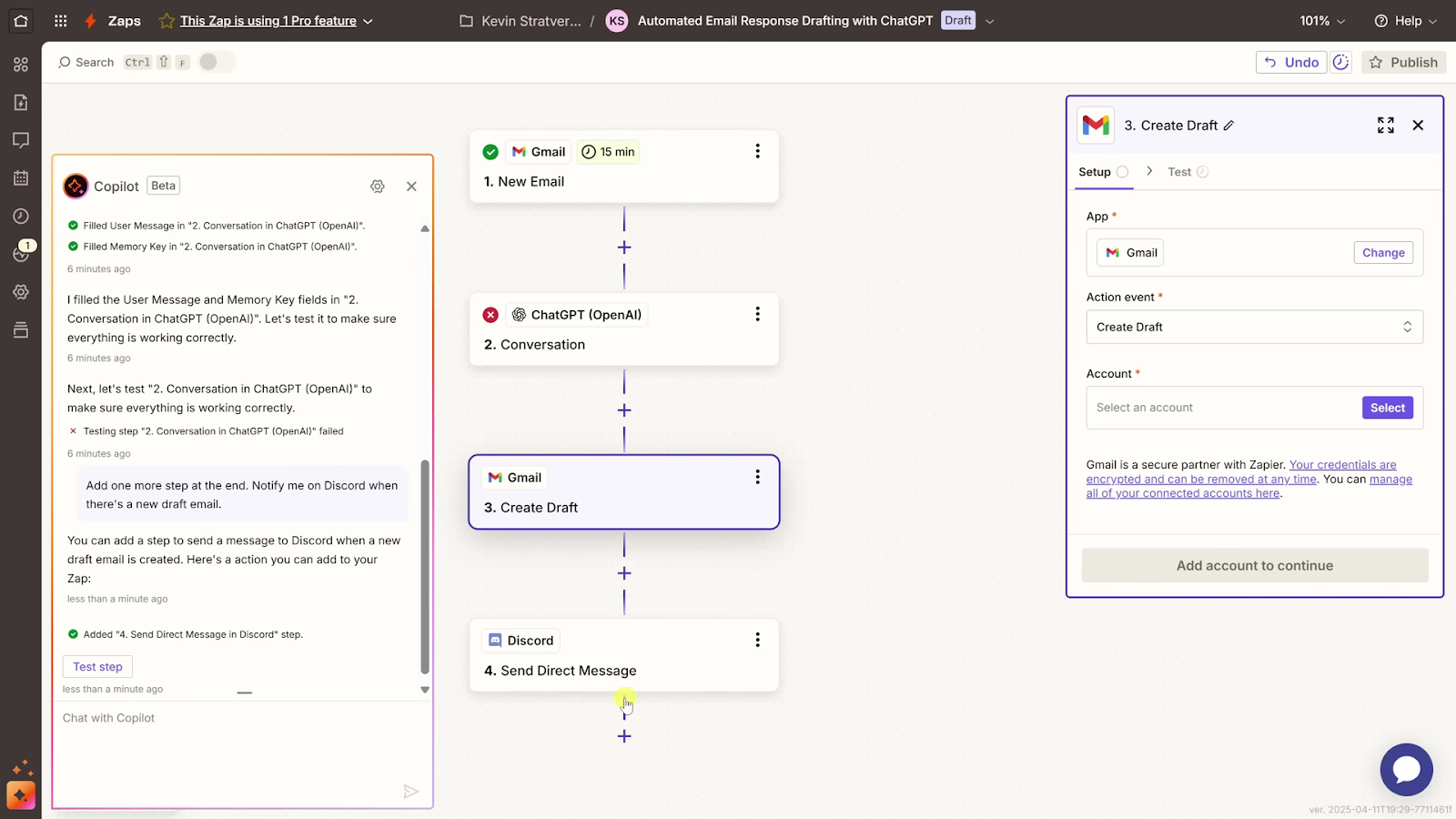
Task: Click the Draft status badge in title
Action: click(x=957, y=20)
